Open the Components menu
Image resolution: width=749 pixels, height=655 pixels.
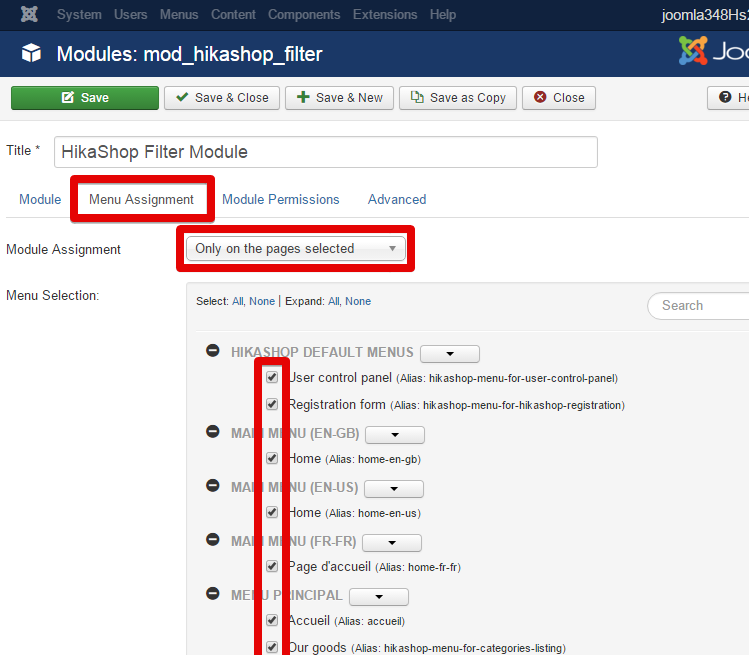pyautogui.click(x=304, y=14)
